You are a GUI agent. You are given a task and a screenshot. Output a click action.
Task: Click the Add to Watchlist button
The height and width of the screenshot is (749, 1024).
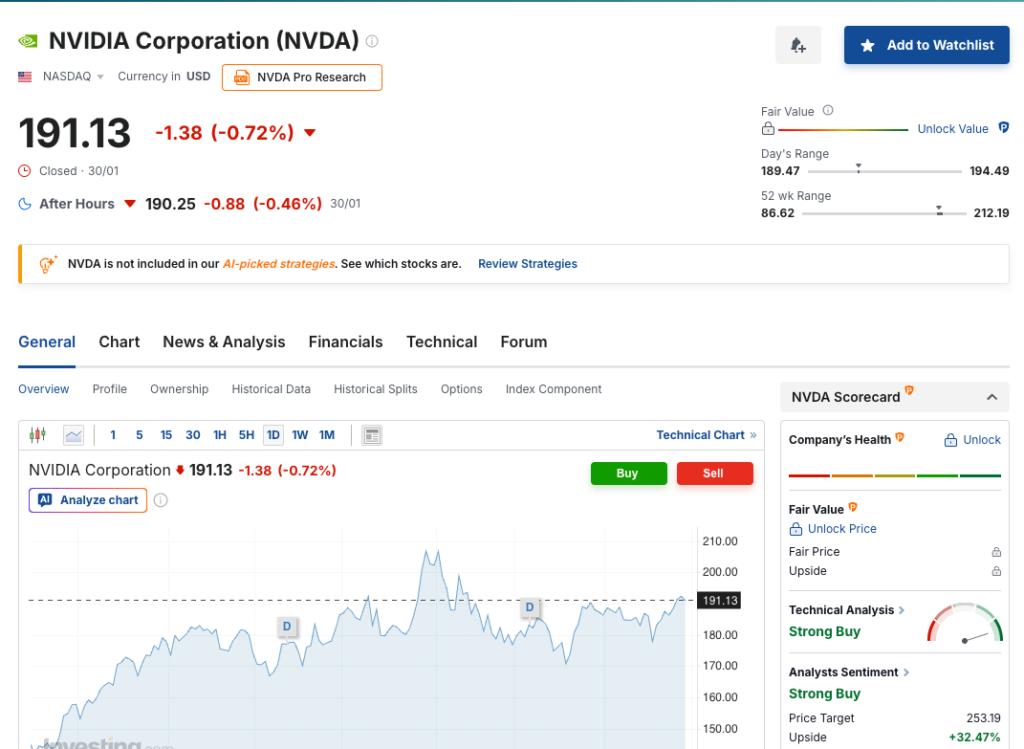click(926, 45)
